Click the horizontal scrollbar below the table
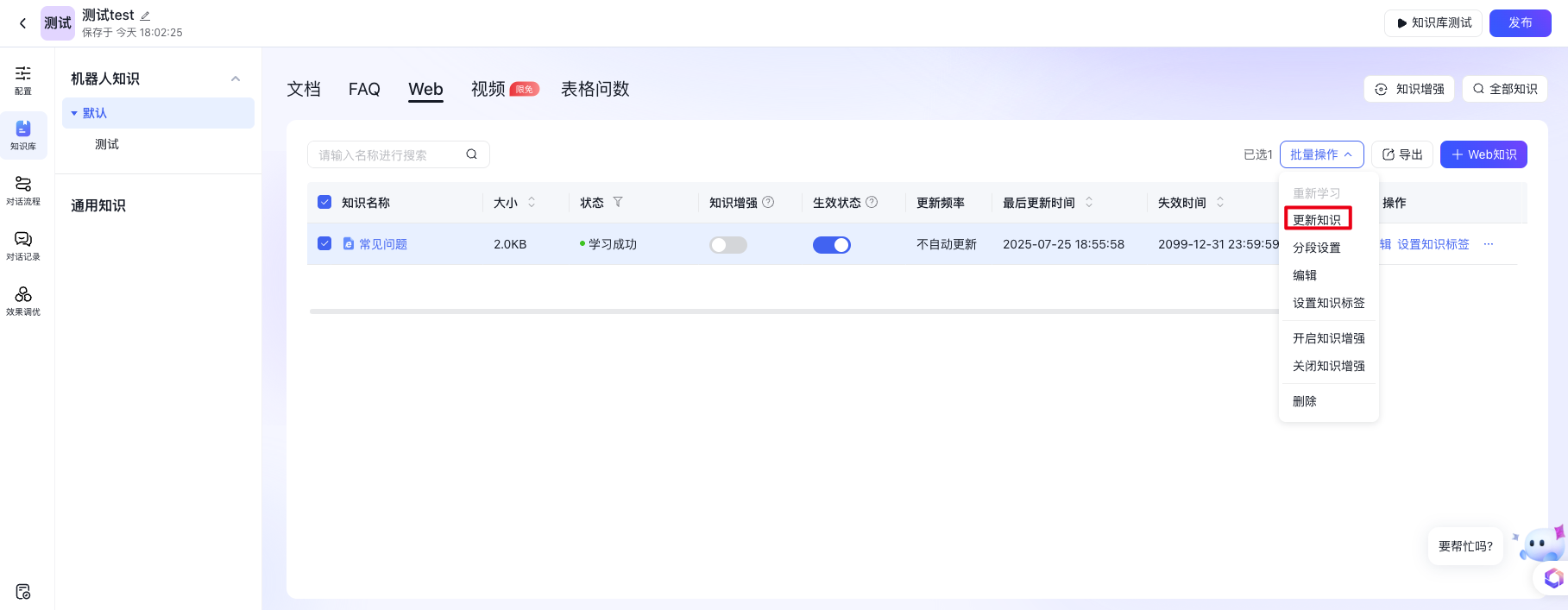The width and height of the screenshot is (1568, 610). pyautogui.click(x=777, y=311)
